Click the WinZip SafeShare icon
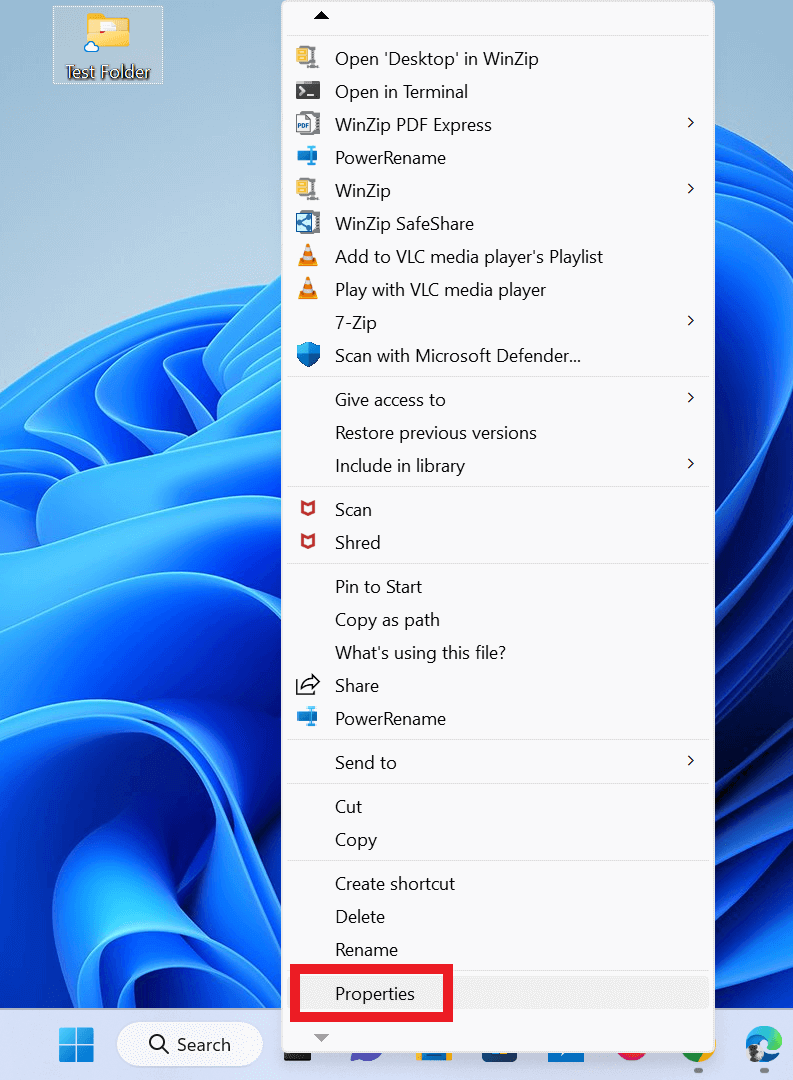This screenshot has width=793, height=1080. click(x=307, y=222)
